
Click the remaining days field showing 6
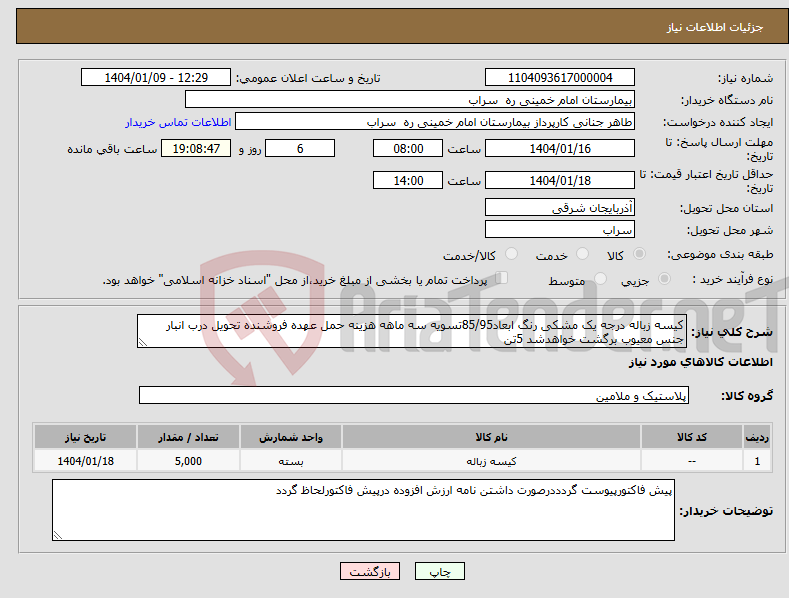click(300, 148)
